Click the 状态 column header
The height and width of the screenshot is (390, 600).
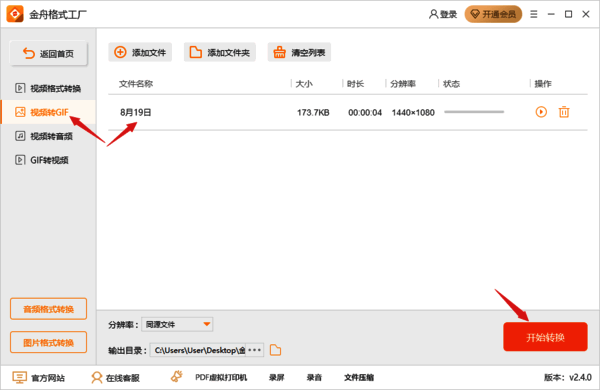coord(452,84)
